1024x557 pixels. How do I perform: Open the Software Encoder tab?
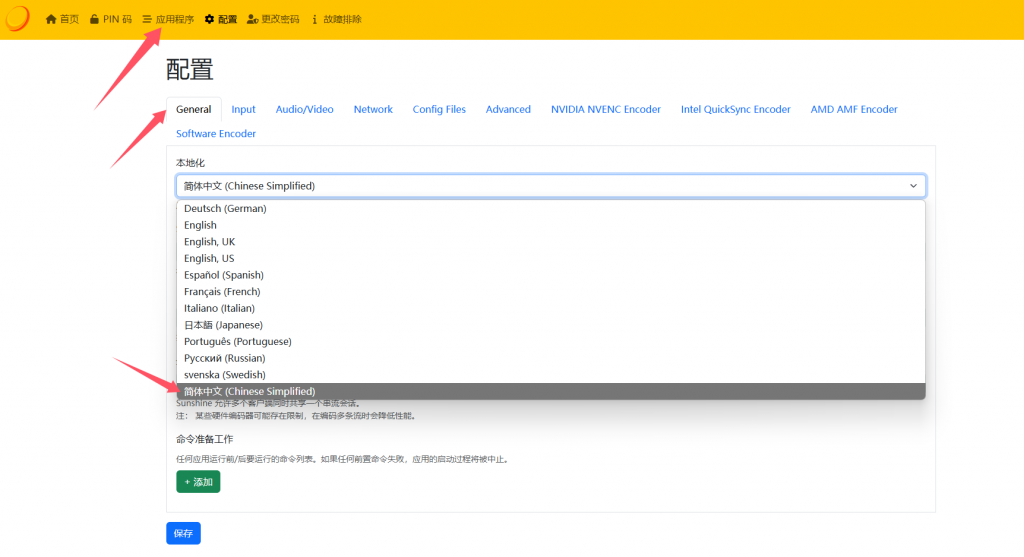(216, 133)
